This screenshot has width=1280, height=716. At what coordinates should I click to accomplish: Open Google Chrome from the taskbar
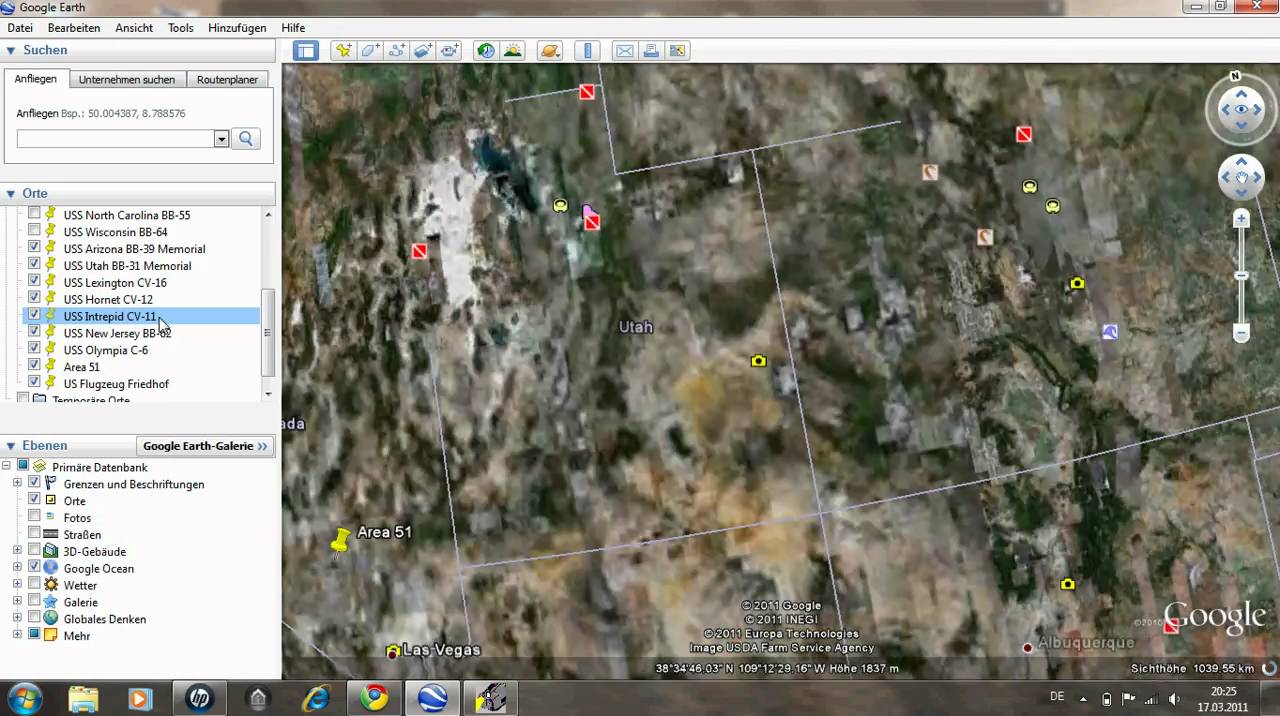[375, 697]
